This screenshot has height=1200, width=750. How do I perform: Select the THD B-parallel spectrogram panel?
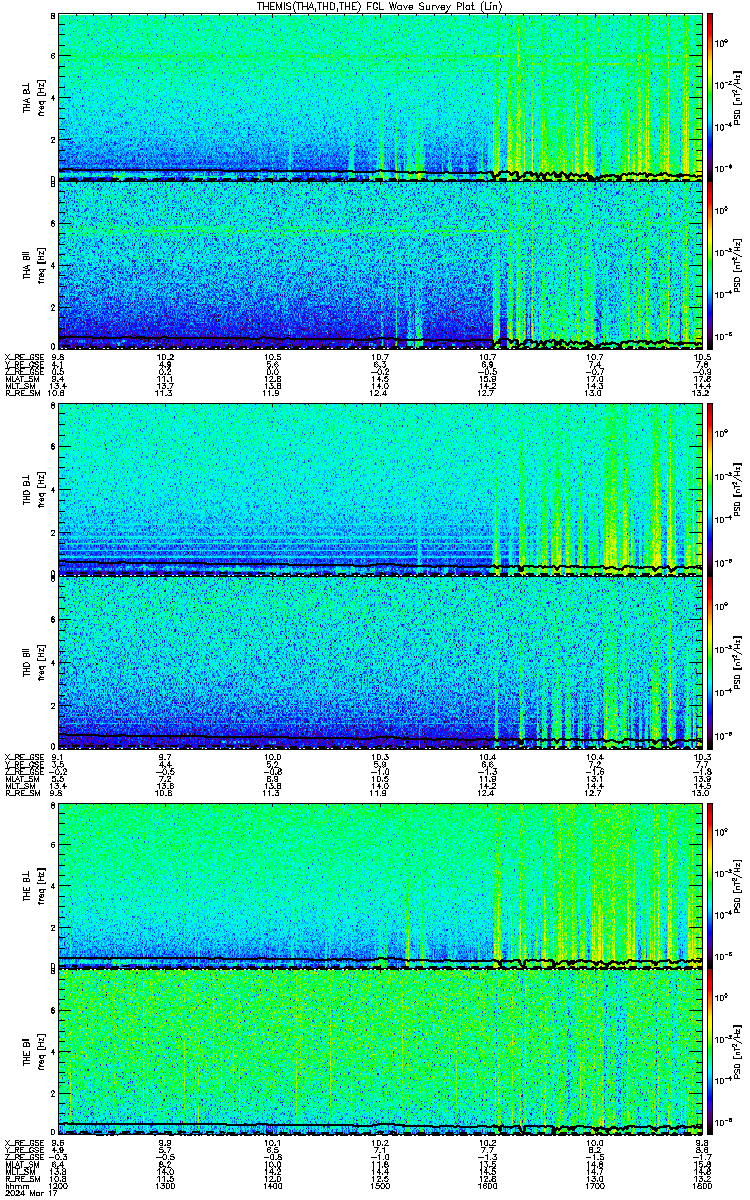point(380,660)
